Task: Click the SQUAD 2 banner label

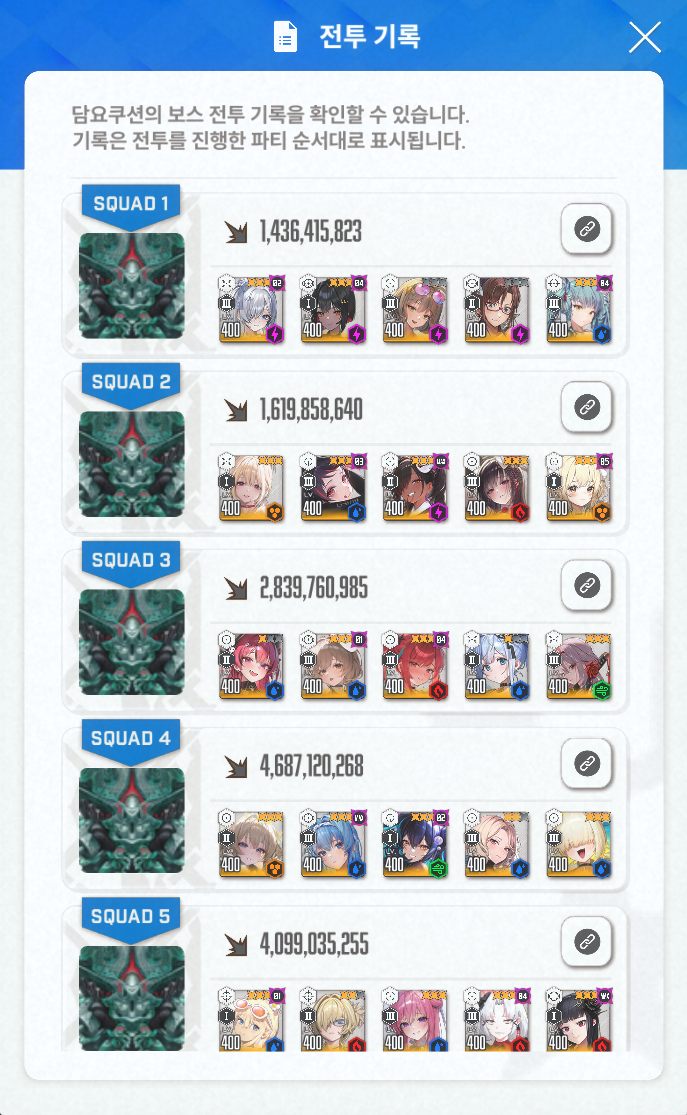Action: tap(132, 382)
